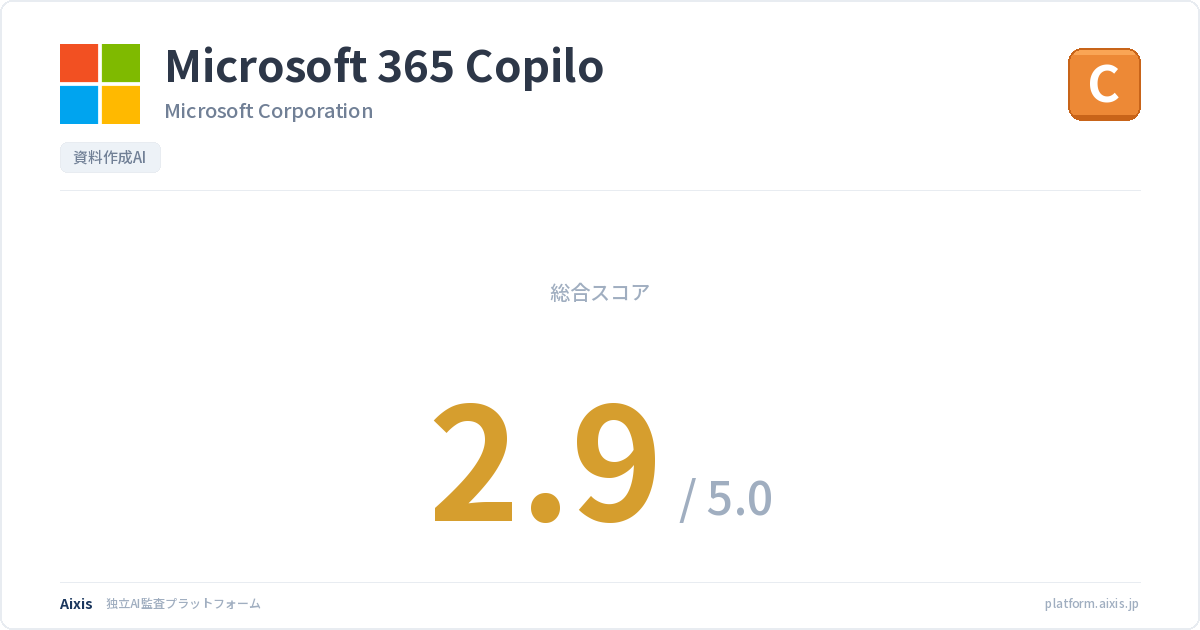Open the platform.aixis.jp link
This screenshot has width=1200, height=630.
[x=1091, y=604]
